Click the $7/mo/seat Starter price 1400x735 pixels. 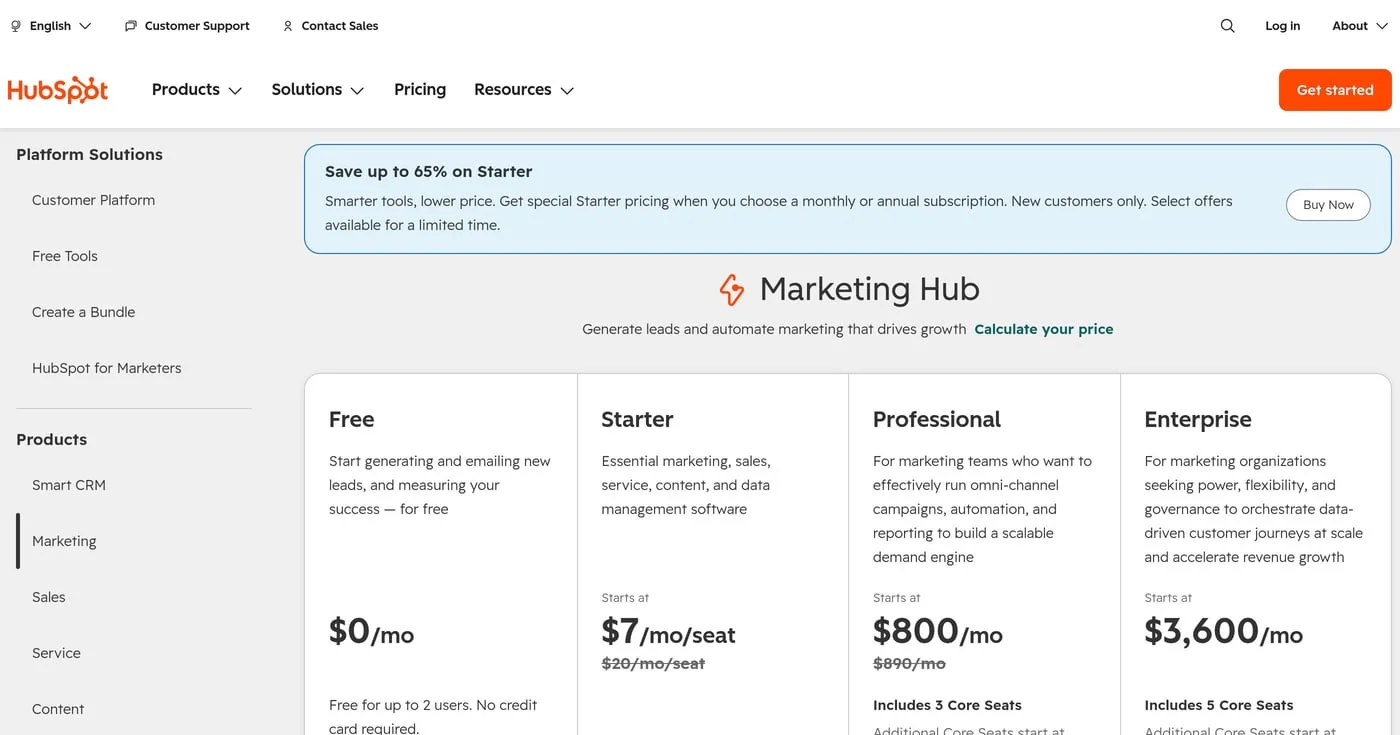coord(668,632)
